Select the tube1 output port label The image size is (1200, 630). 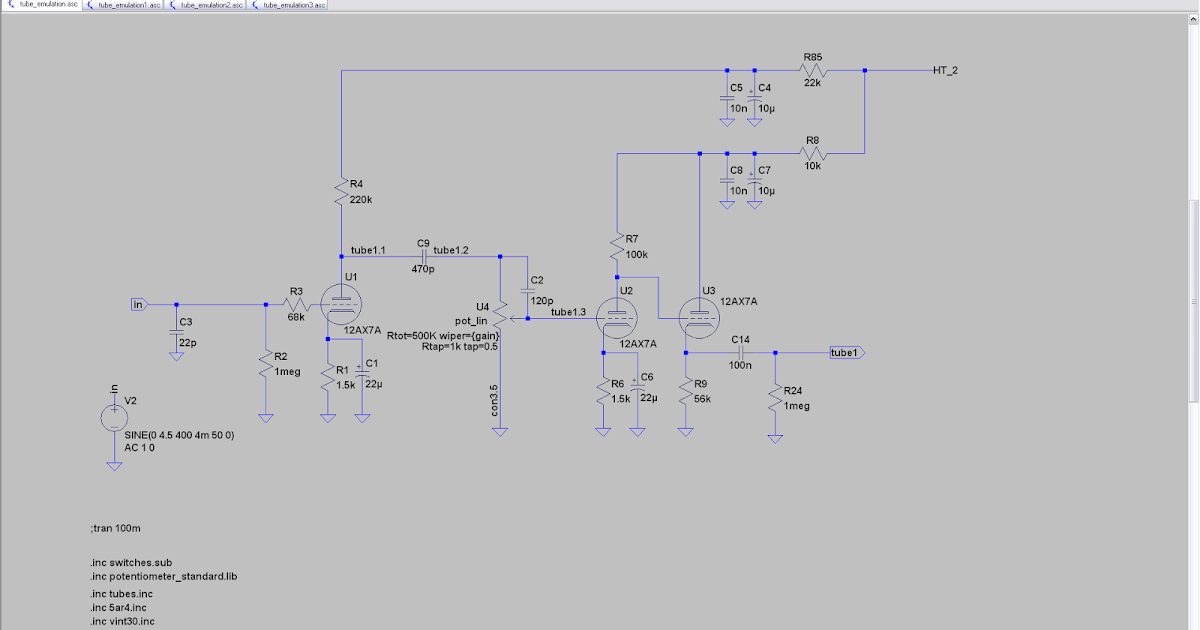pos(845,352)
